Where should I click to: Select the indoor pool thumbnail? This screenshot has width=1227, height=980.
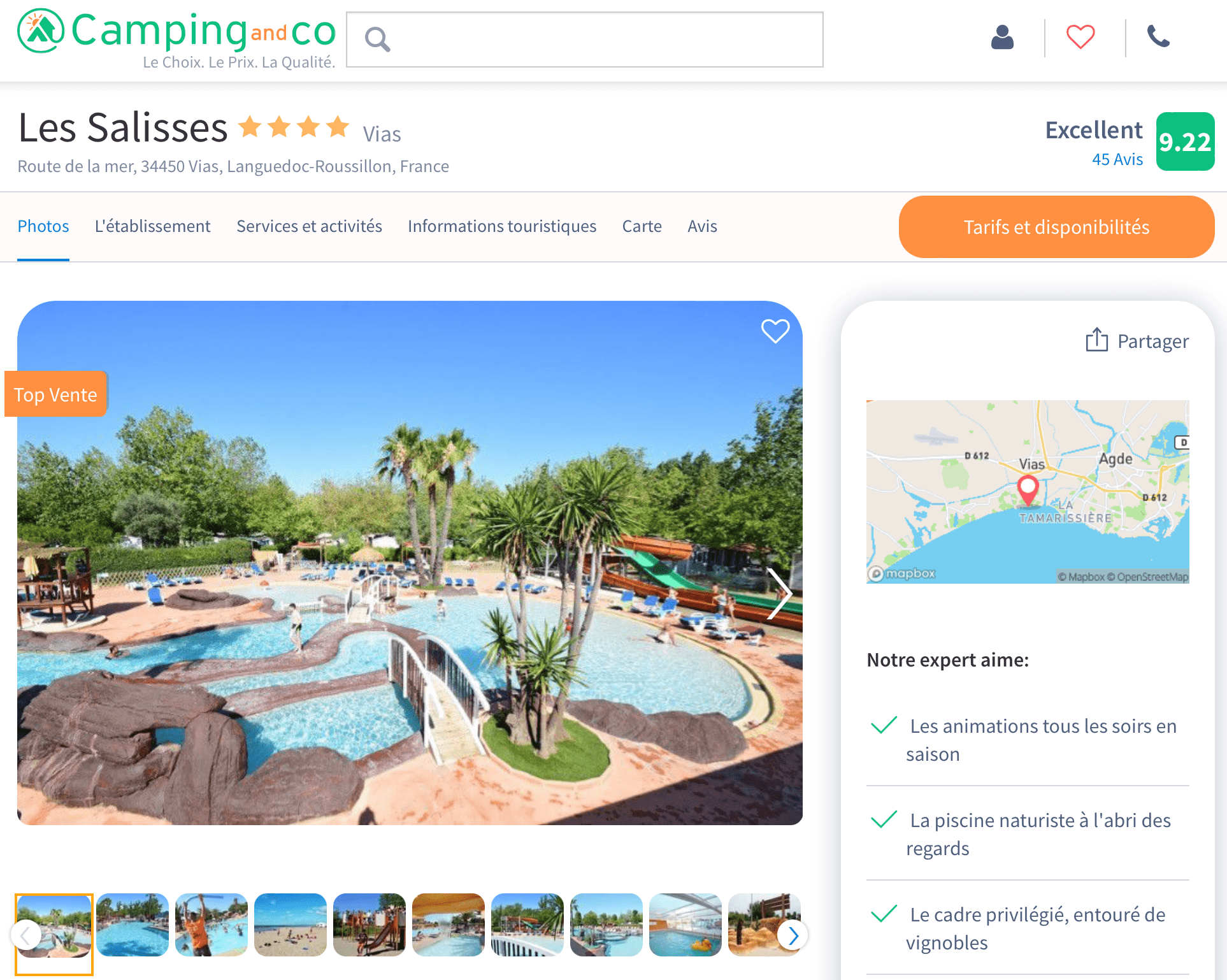point(685,925)
